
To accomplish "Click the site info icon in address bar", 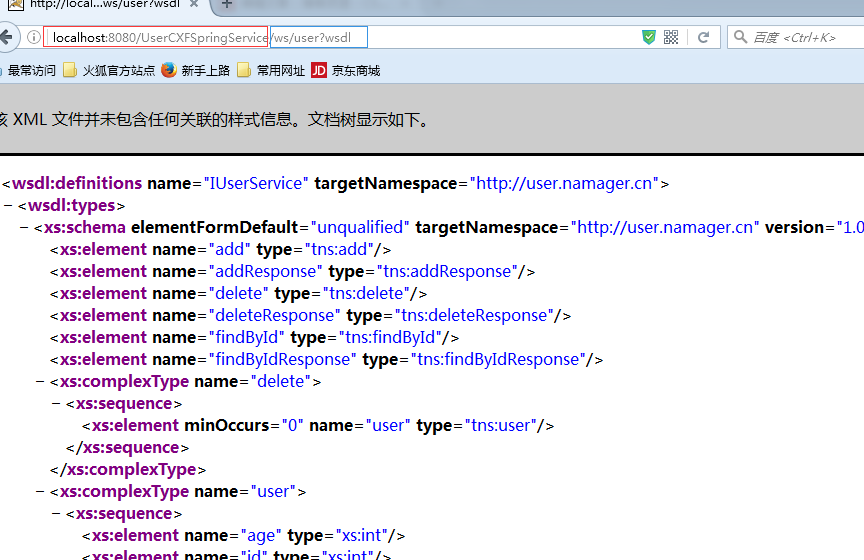I will (34, 38).
